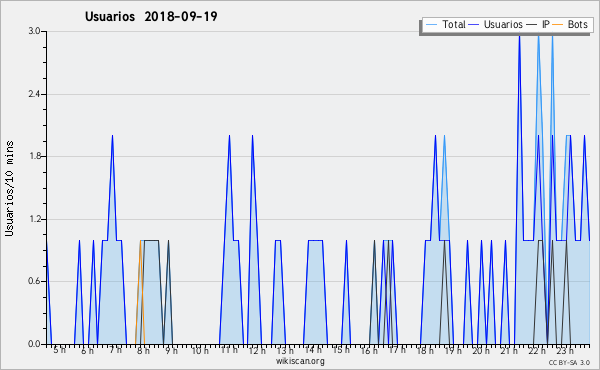The image size is (600, 370).
Task: Click the y-axis value 0.0
Action: click(34, 344)
